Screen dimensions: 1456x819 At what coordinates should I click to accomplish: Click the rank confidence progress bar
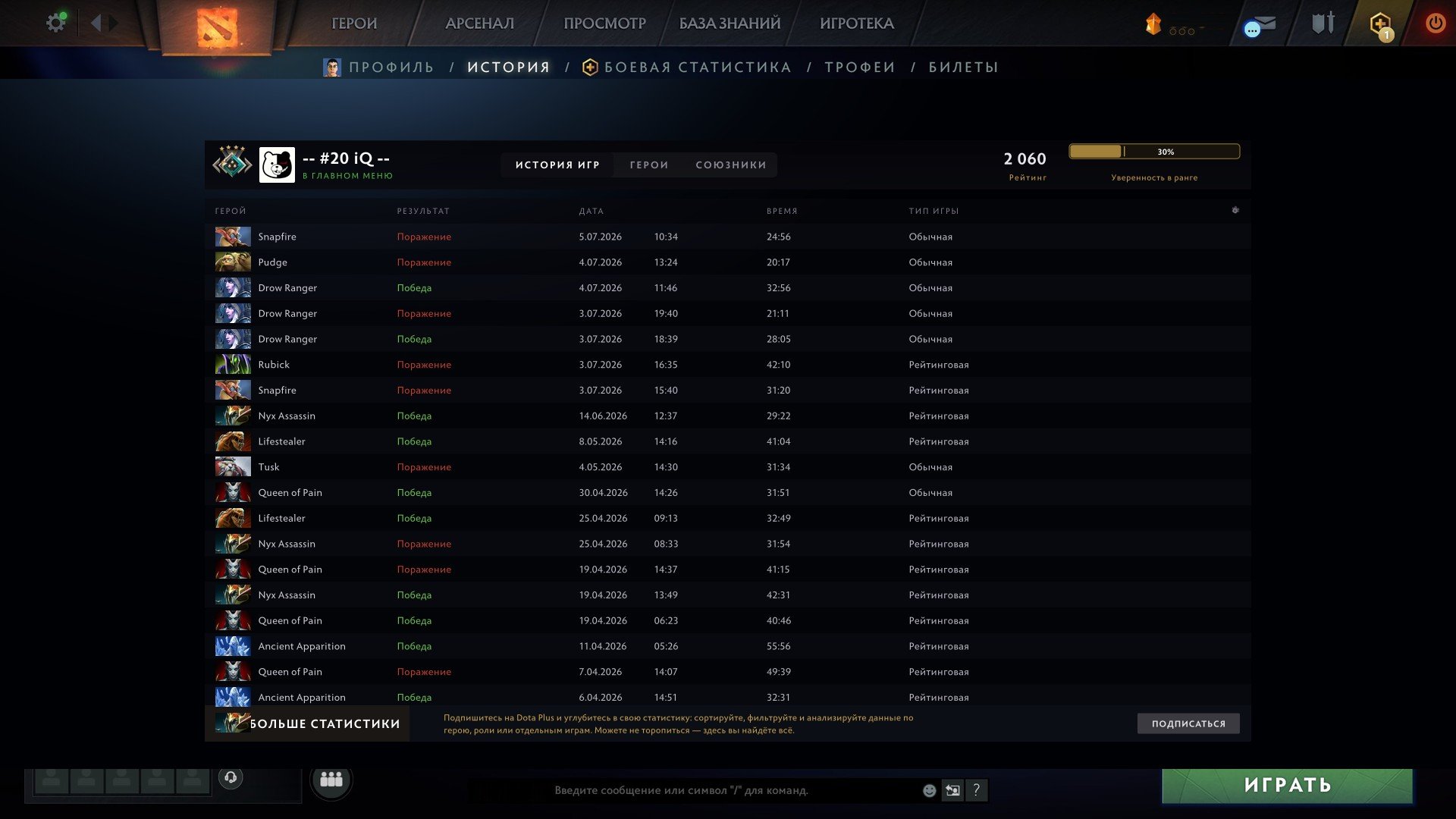tap(1154, 152)
